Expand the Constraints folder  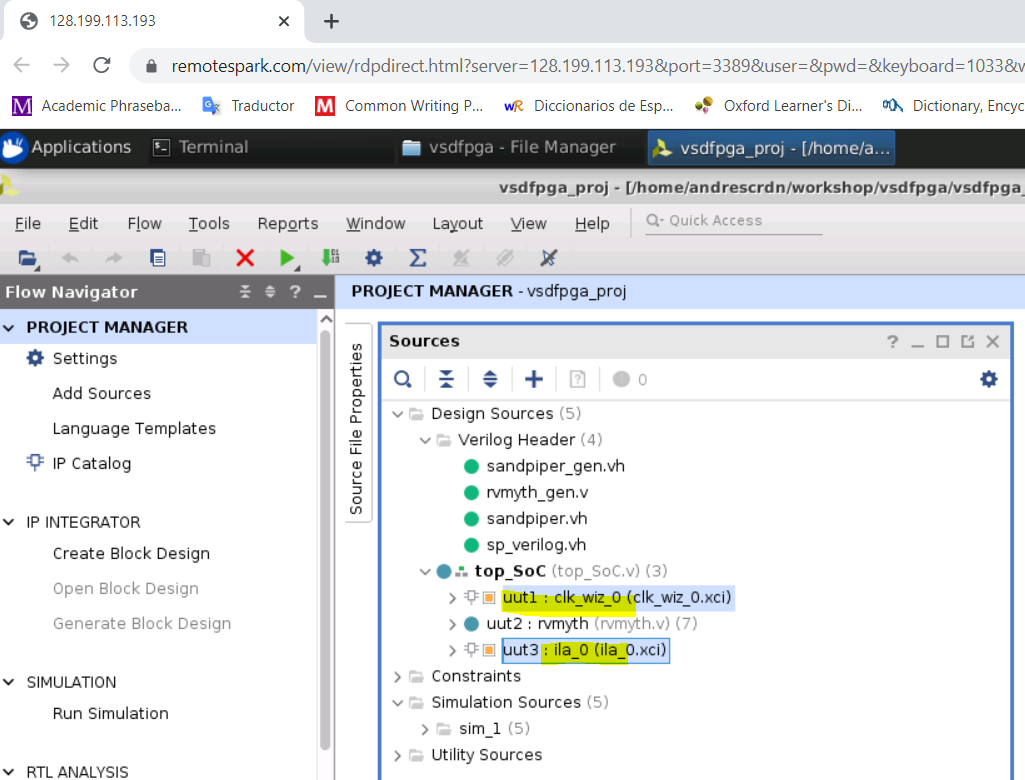tap(397, 677)
